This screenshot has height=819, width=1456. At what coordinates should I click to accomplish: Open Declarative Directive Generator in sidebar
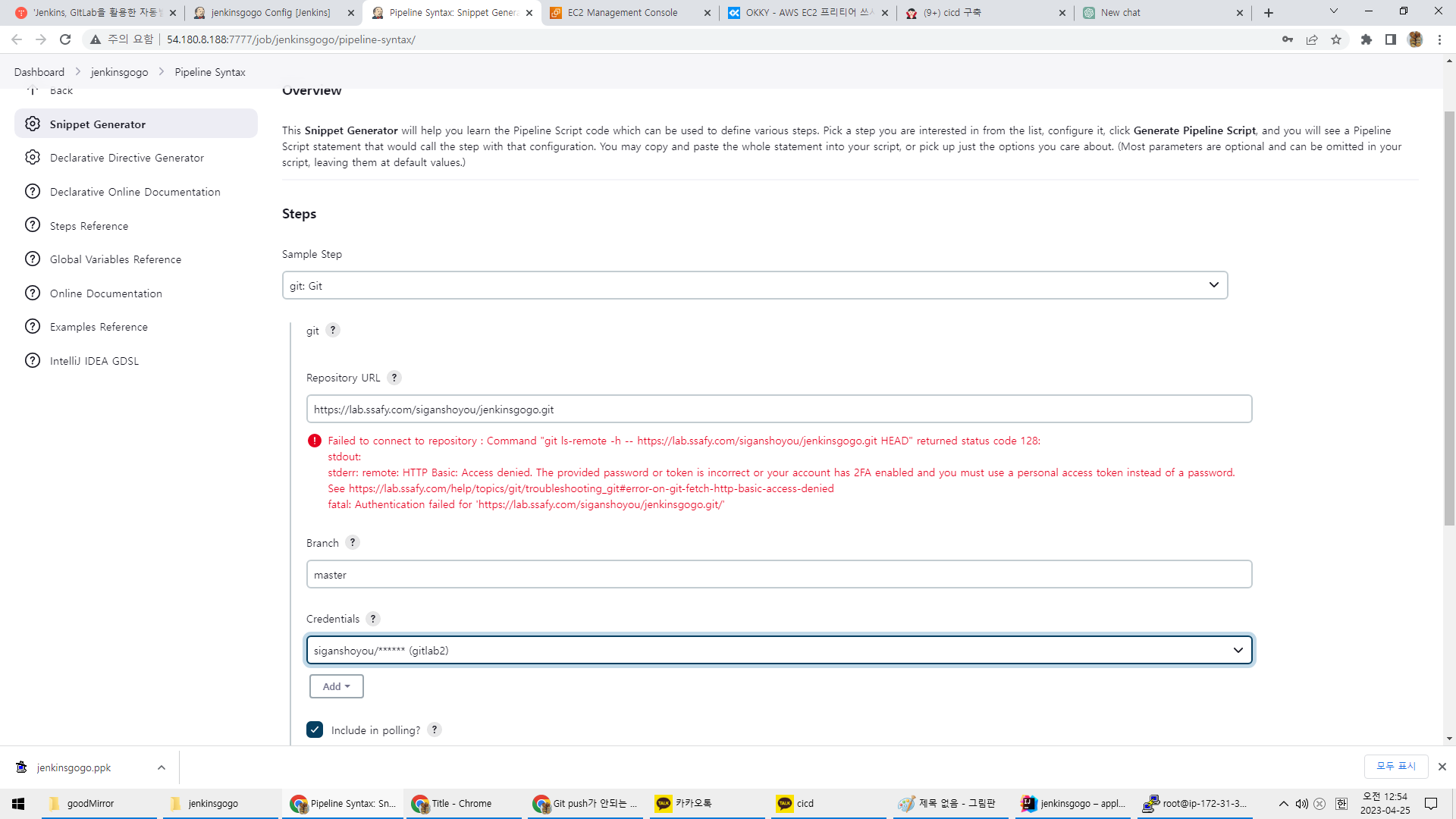127,158
